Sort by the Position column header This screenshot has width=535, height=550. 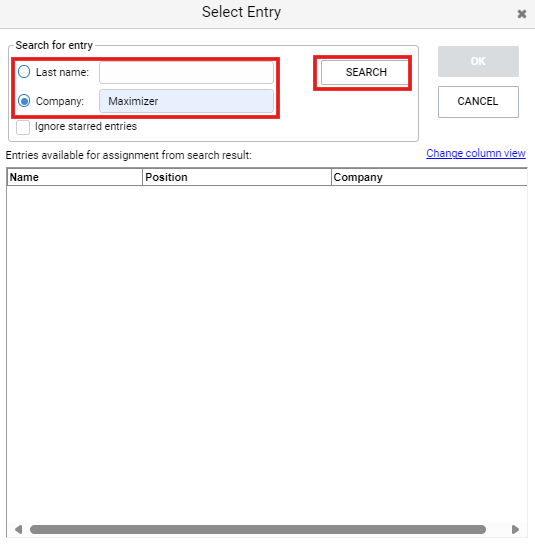click(237, 177)
